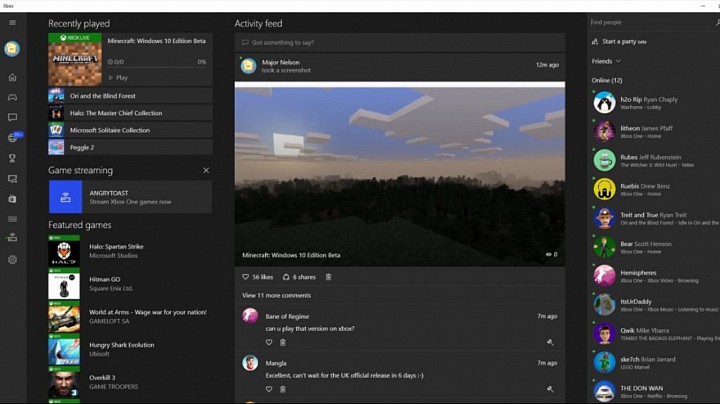Go to Home in the sidebar
720x404 pixels.
pos(12,77)
